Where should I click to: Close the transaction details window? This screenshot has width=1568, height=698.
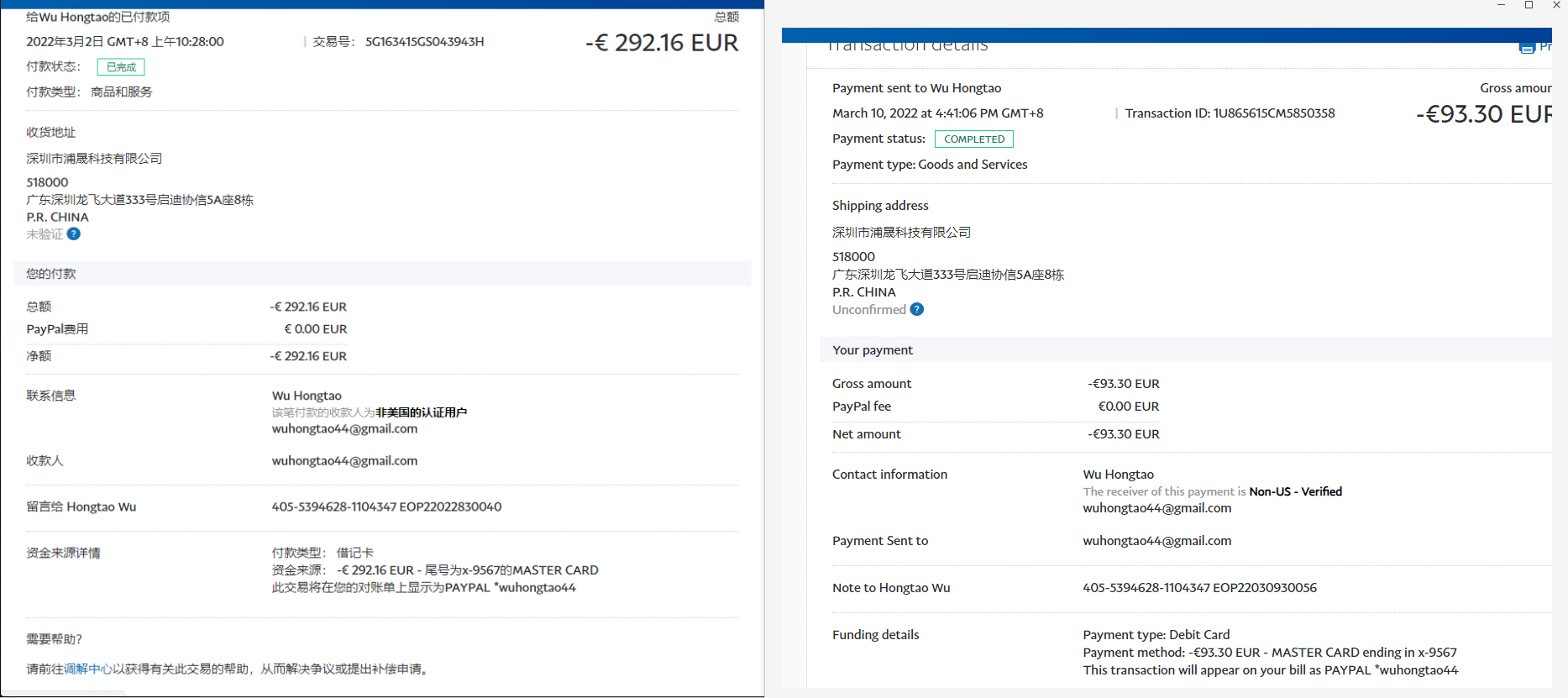coord(1556,5)
